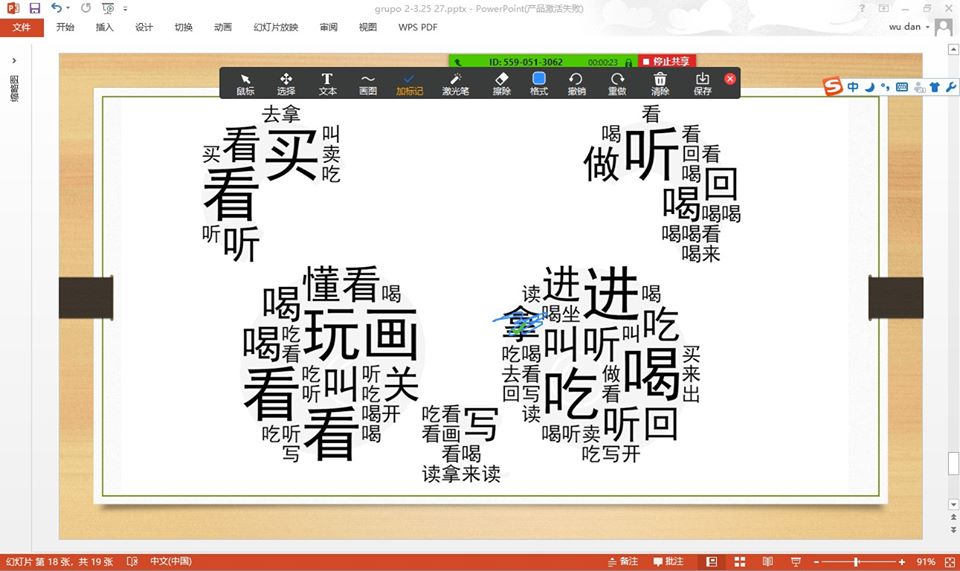Viewport: 960px width, 571px height.
Task: Pick the 画图 draw tool
Action: (x=367, y=84)
